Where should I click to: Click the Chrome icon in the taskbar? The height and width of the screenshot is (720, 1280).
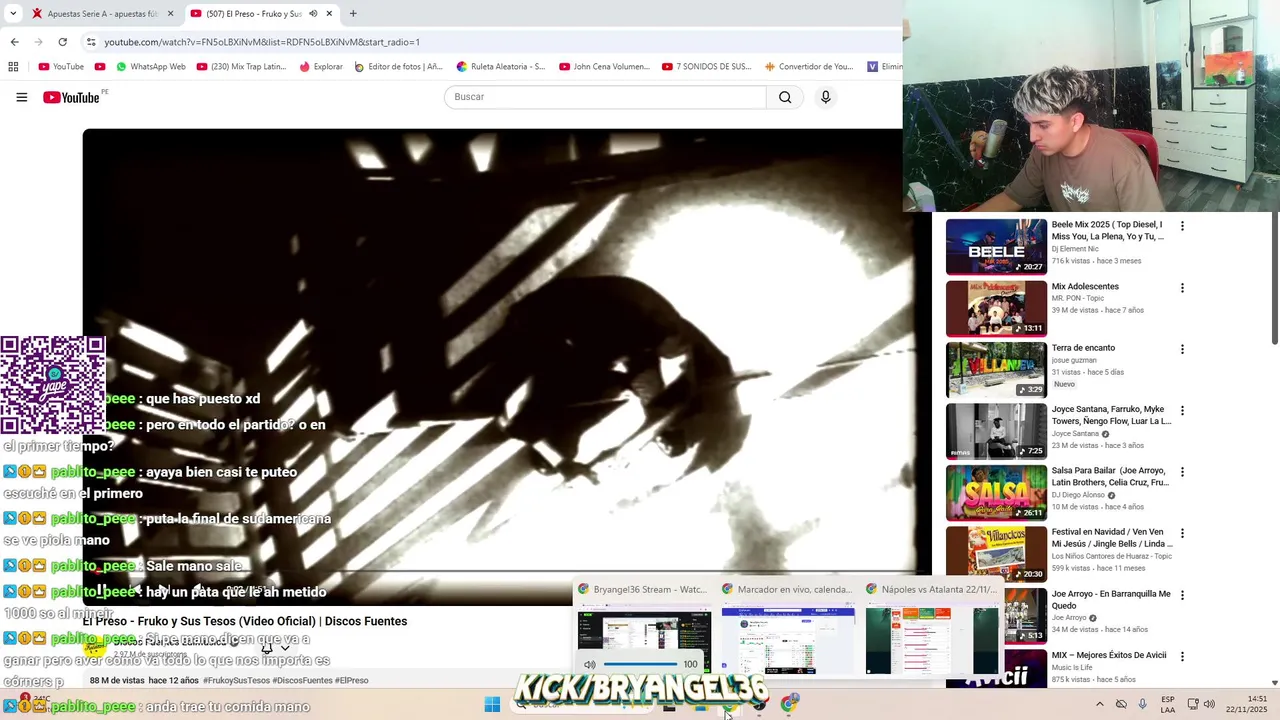click(789, 704)
